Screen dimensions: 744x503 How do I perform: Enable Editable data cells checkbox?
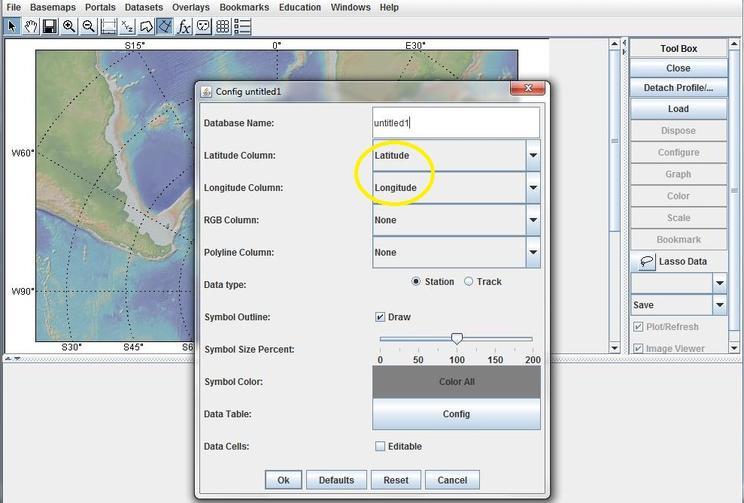coord(380,446)
